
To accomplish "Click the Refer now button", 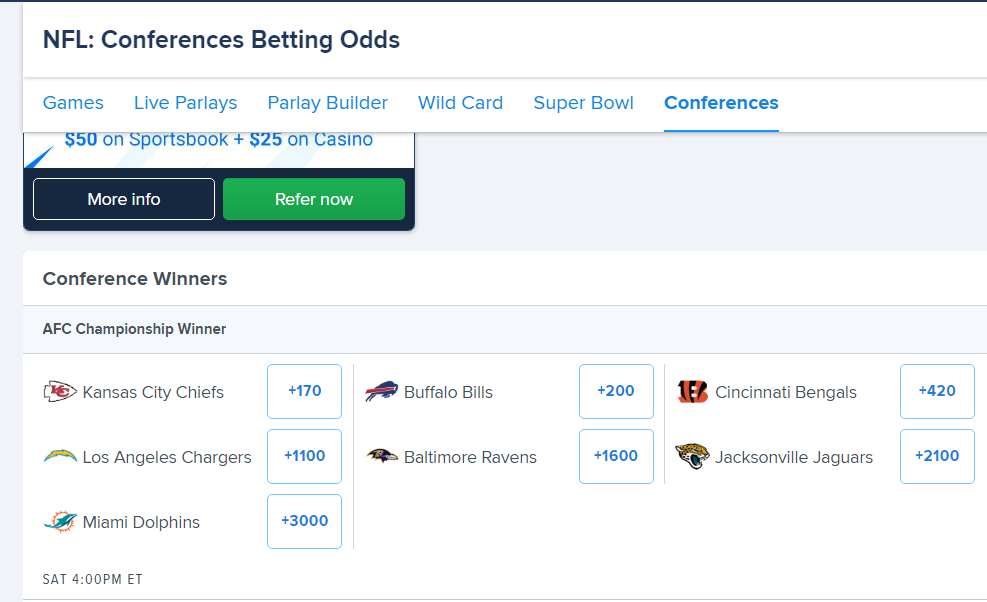I will [x=313, y=199].
